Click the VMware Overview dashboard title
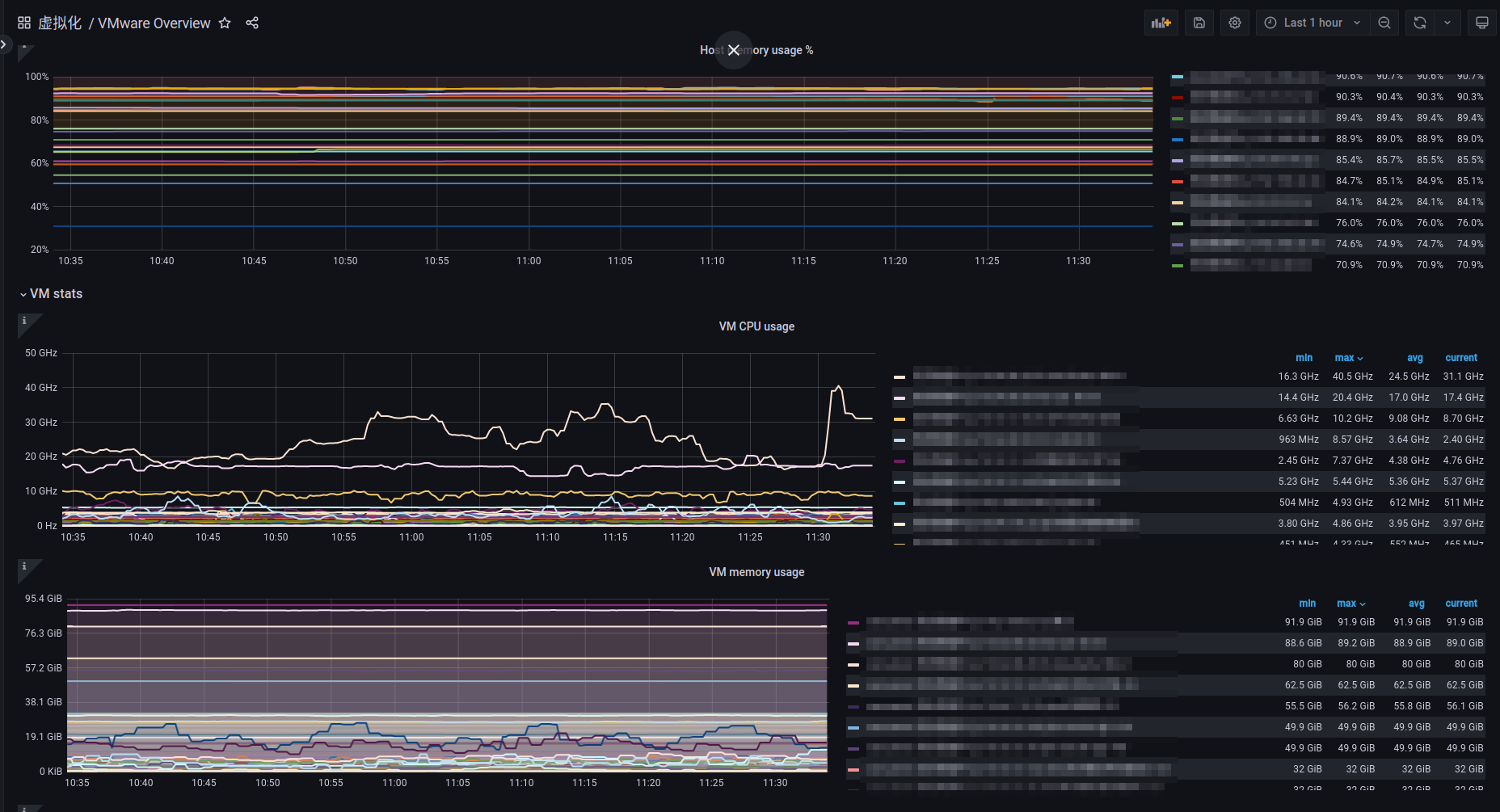This screenshot has height=812, width=1500. point(154,23)
